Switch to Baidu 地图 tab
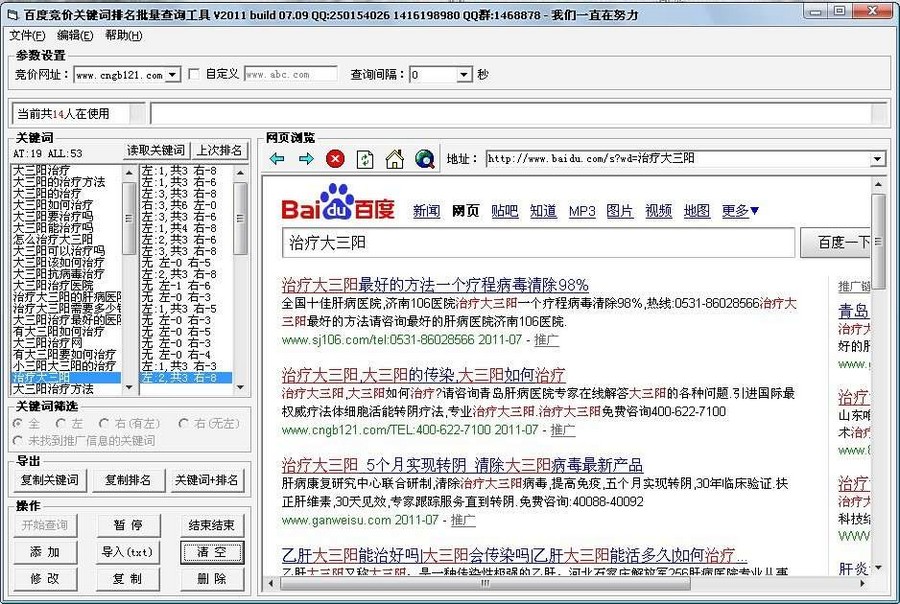The image size is (900, 604). 697,211
